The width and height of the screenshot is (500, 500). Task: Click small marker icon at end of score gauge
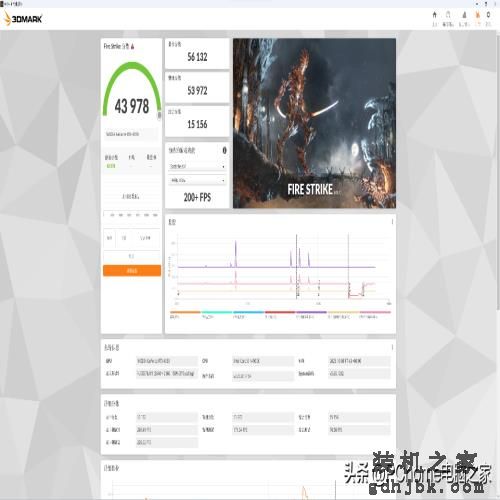pyautogui.click(x=159, y=115)
